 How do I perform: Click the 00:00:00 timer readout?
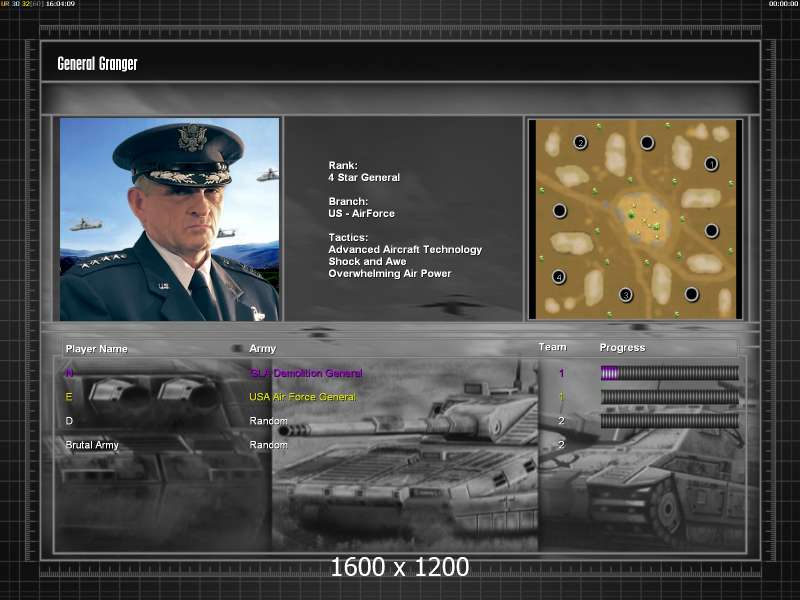(x=784, y=4)
